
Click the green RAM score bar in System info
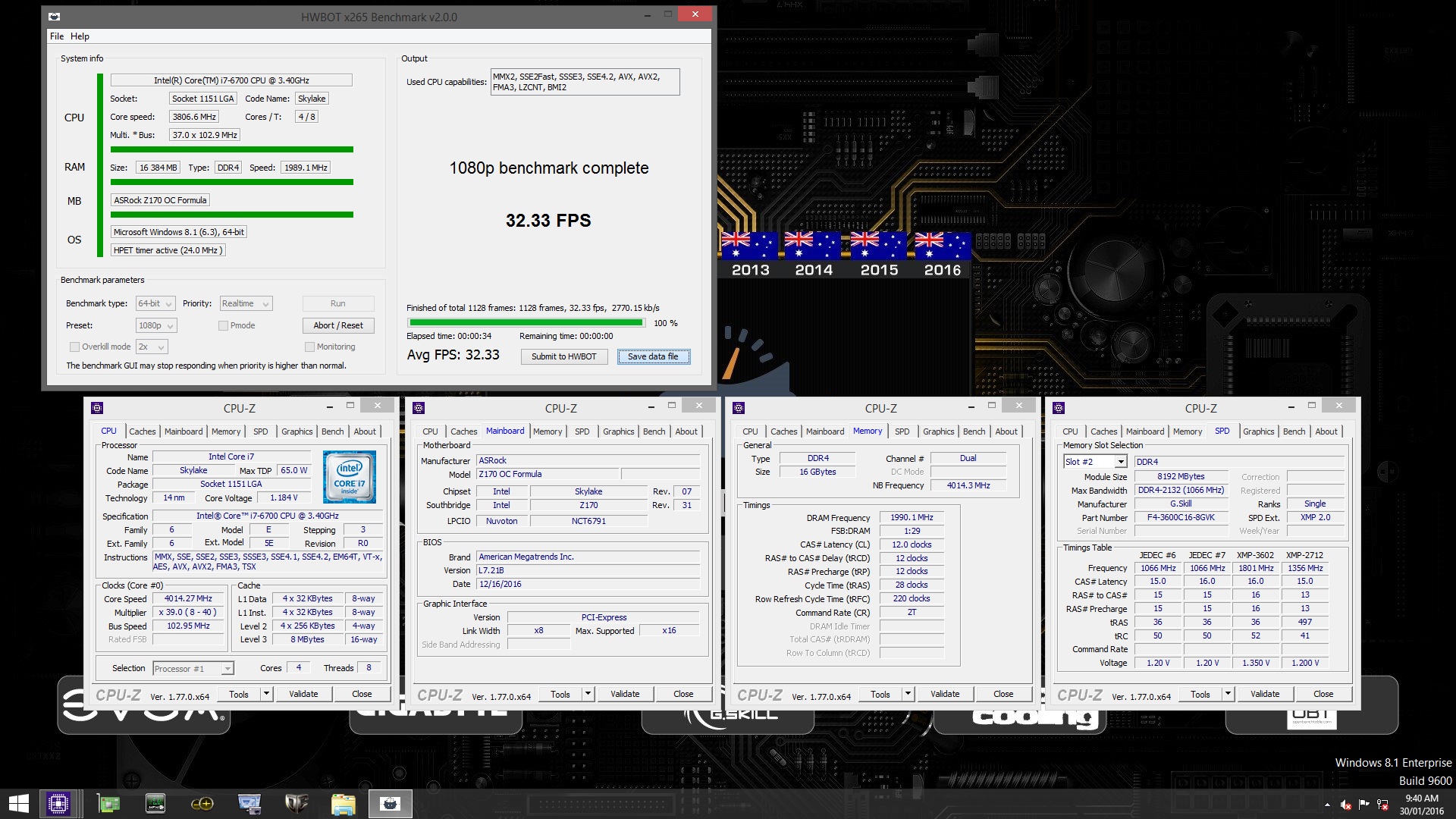(232, 182)
